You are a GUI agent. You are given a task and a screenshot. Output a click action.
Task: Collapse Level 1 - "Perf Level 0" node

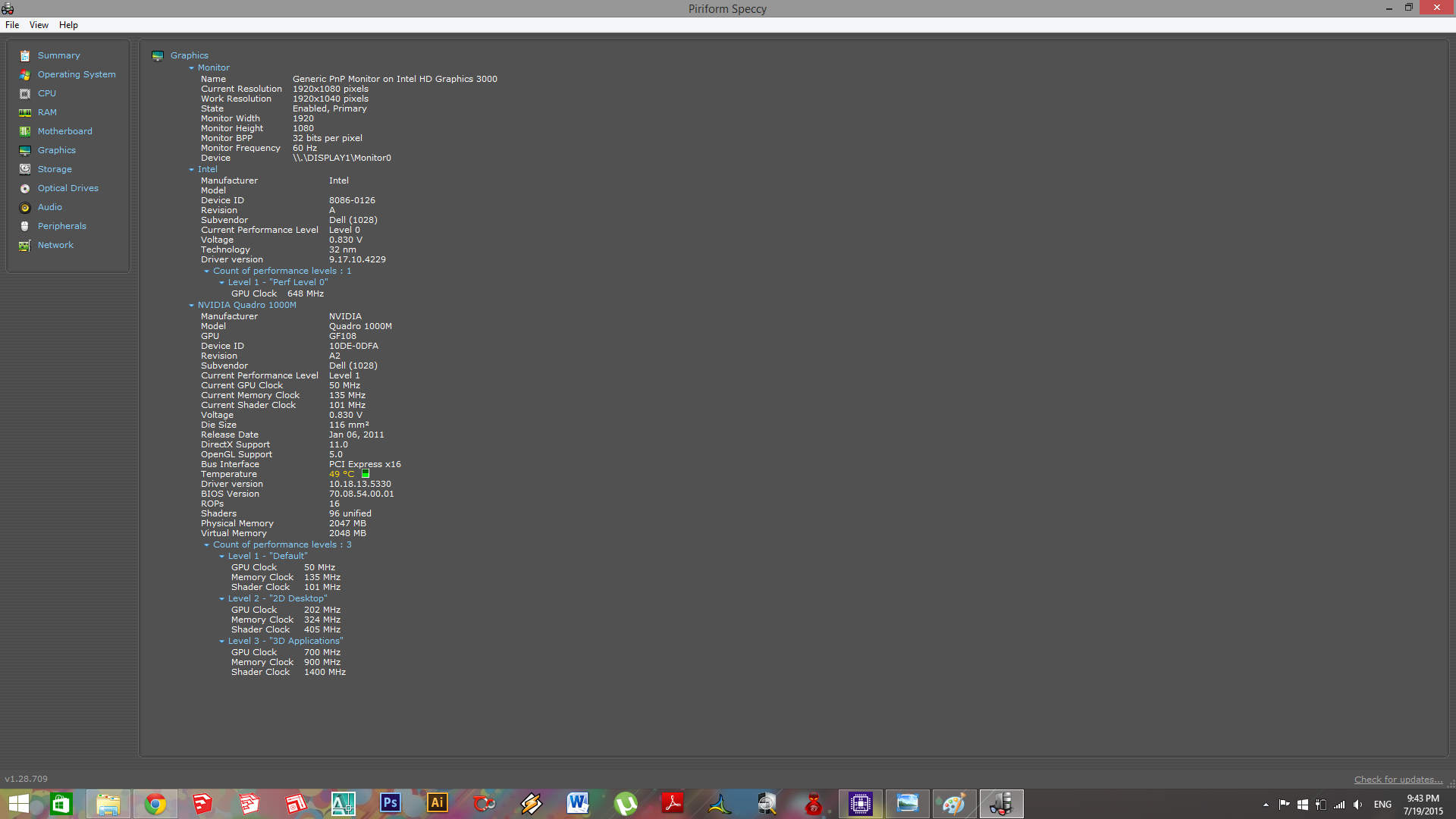(222, 283)
